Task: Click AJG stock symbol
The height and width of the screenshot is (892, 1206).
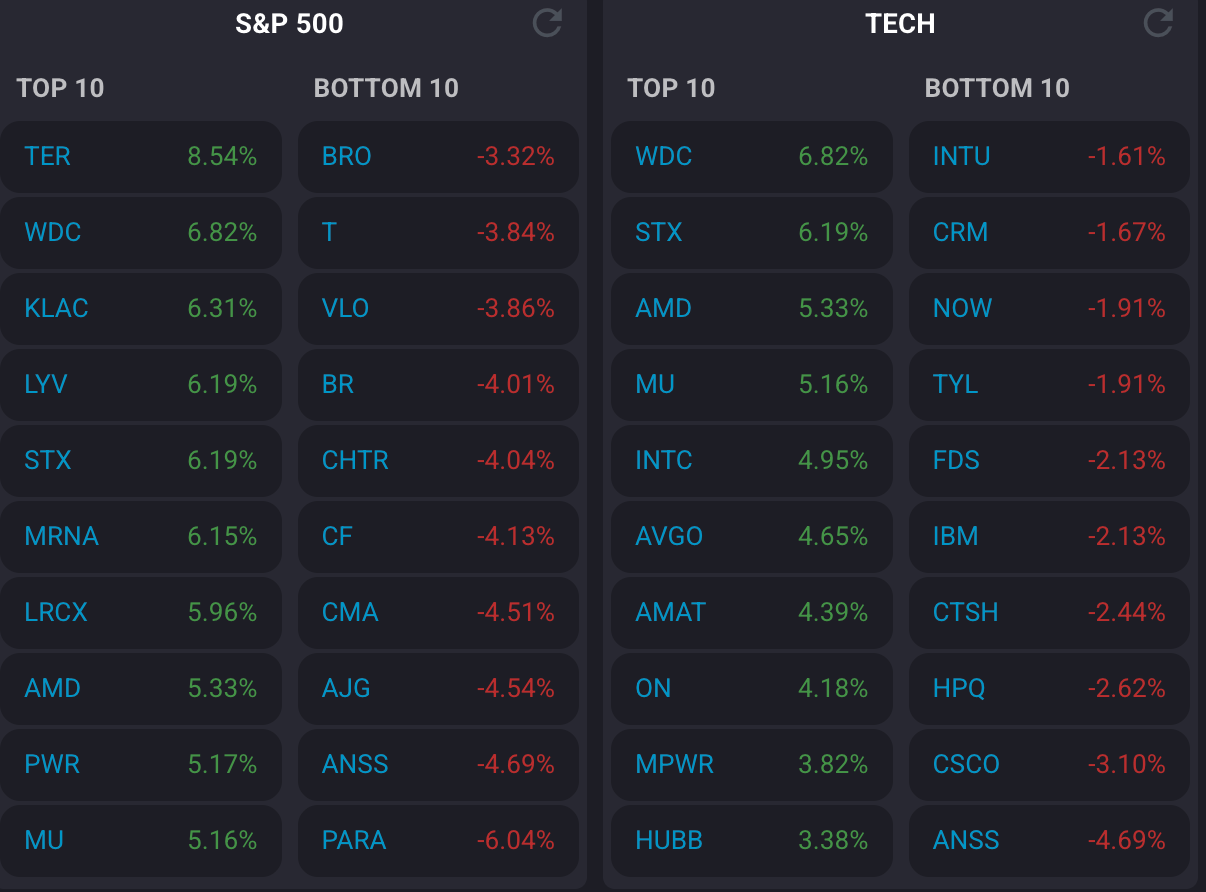Action: [347, 689]
